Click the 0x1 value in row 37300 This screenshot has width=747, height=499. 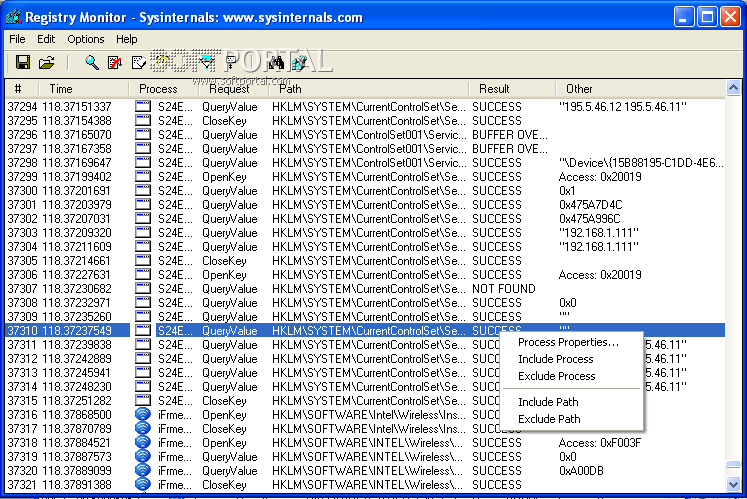tap(567, 191)
